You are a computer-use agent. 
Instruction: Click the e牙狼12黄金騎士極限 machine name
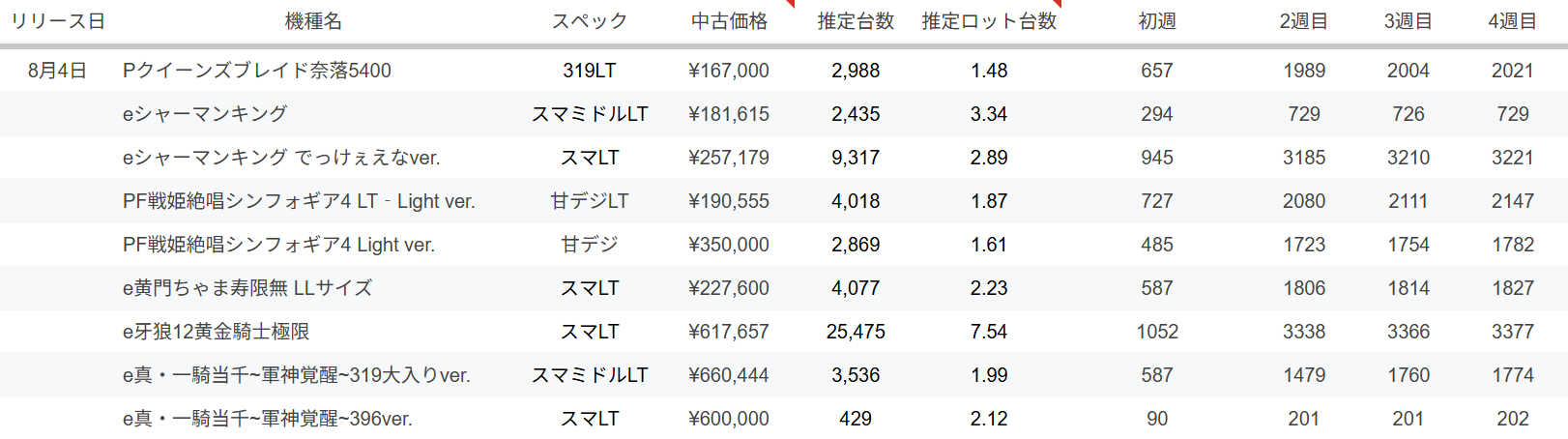(x=217, y=332)
